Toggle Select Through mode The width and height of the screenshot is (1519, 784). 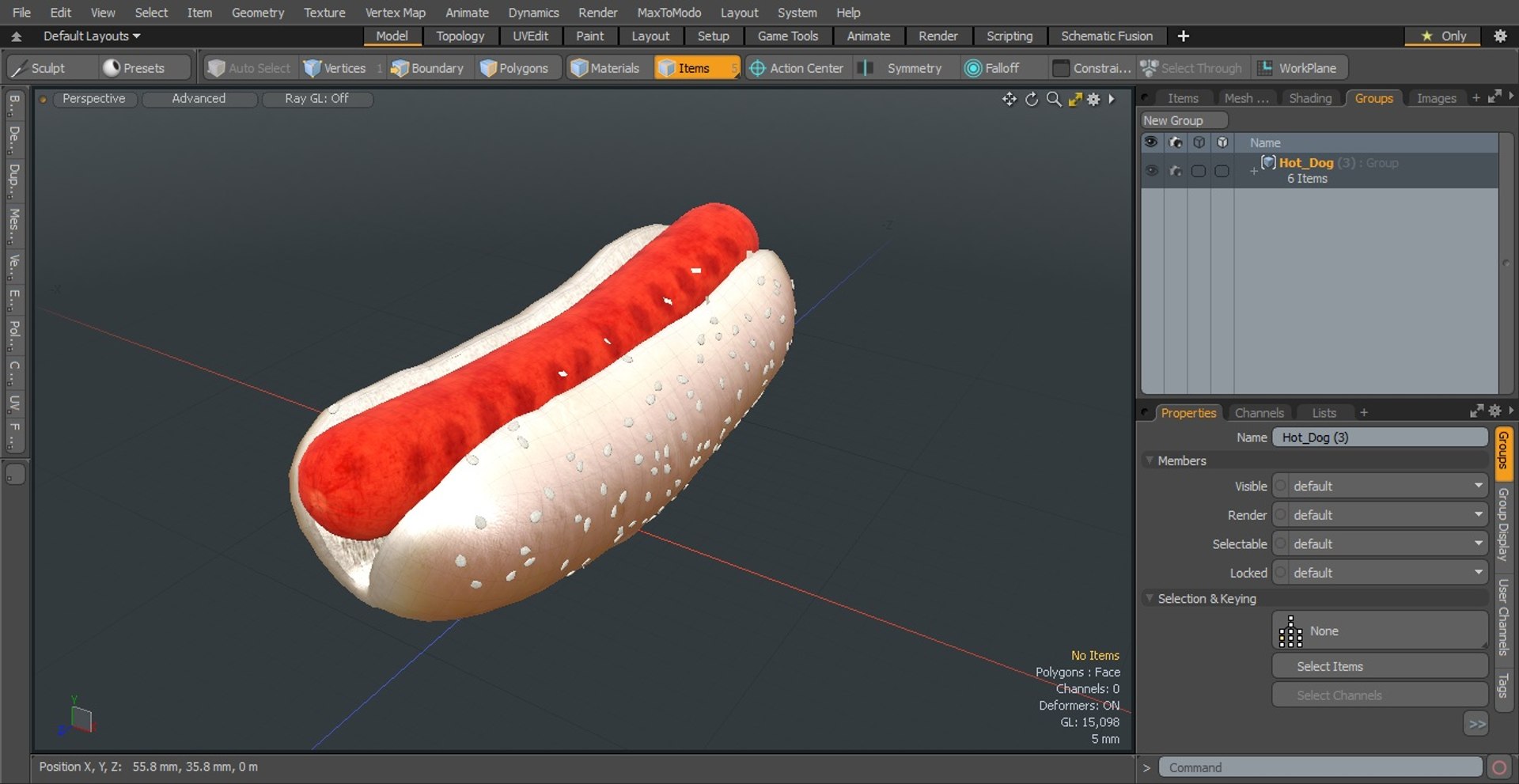coord(1191,68)
